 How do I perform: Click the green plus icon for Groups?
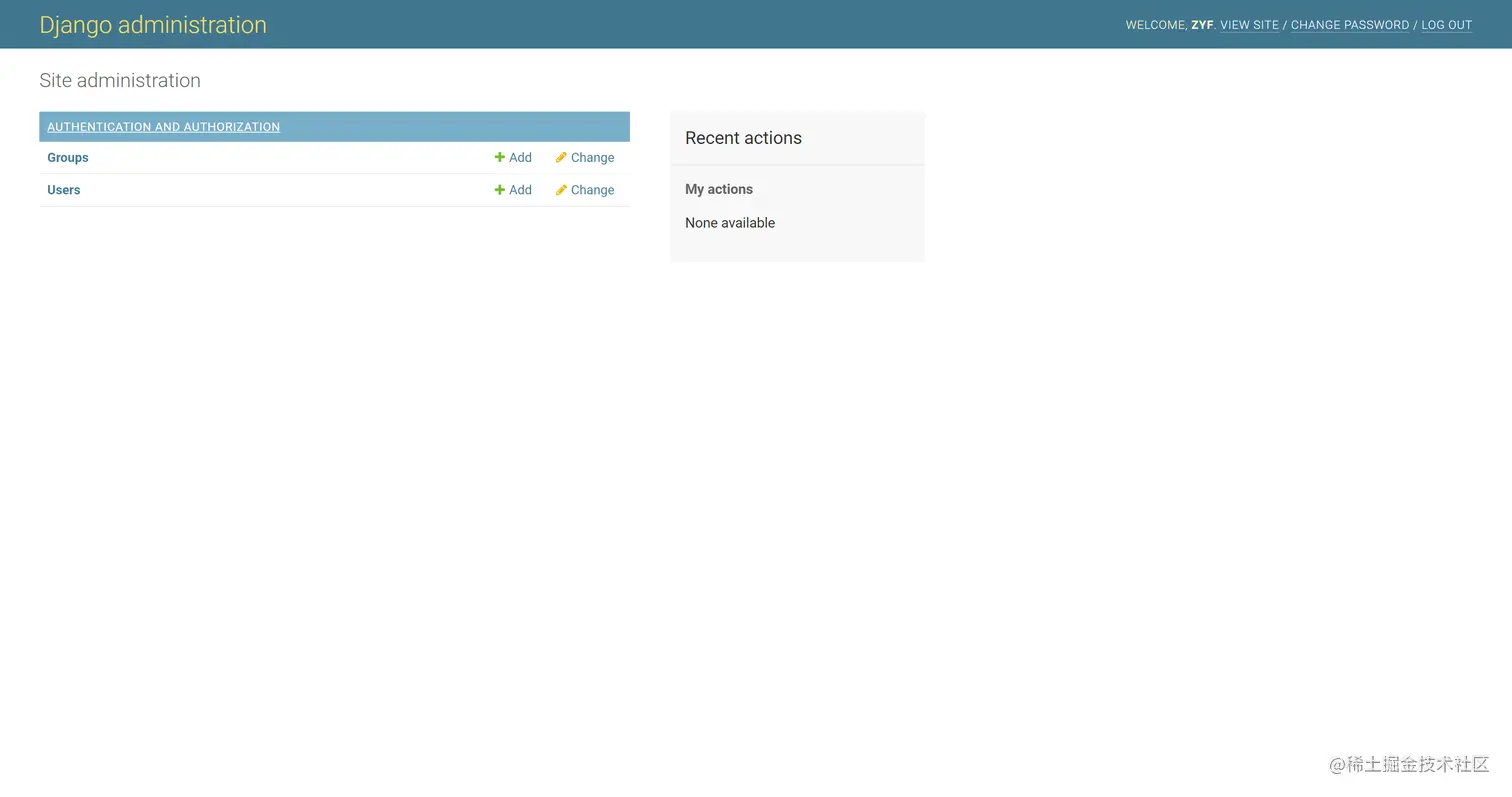499,157
